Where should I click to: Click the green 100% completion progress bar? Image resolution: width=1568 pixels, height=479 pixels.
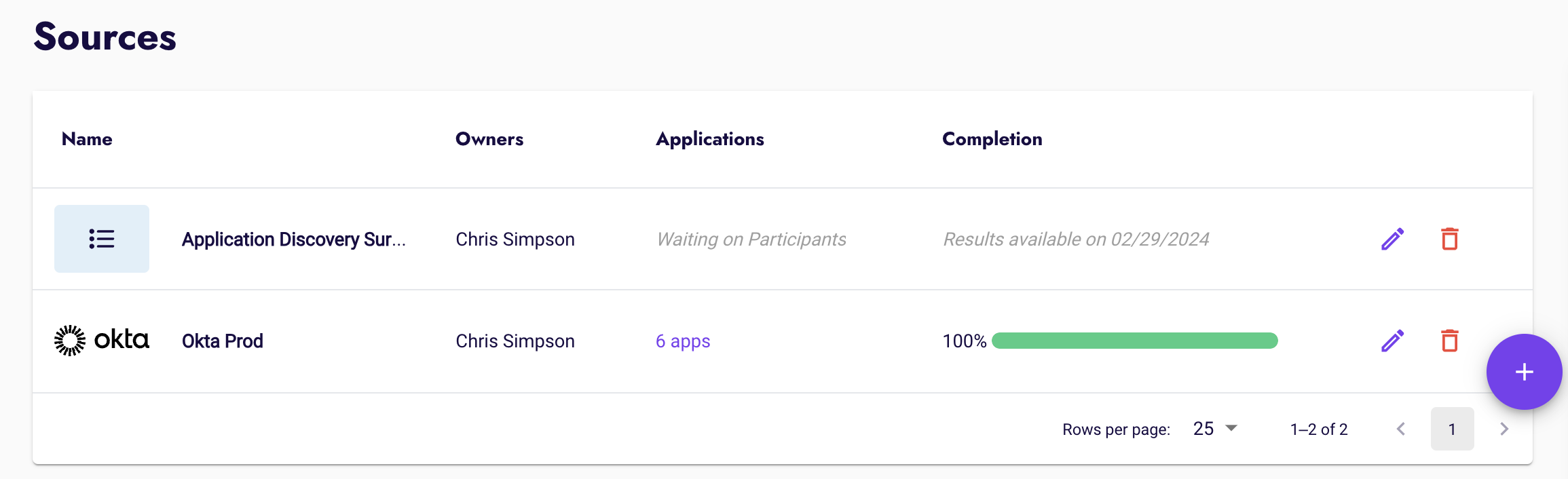pos(1134,341)
